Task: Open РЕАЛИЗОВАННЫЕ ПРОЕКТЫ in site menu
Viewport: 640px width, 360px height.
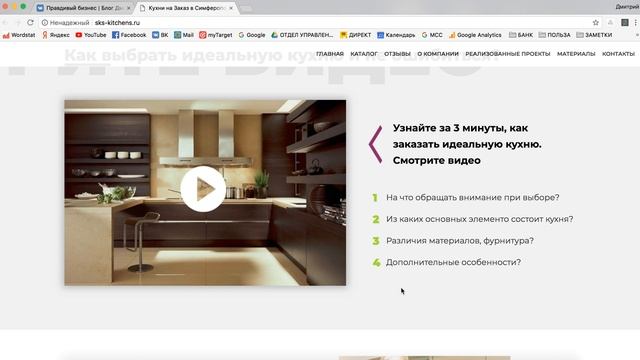Action: tap(508, 54)
